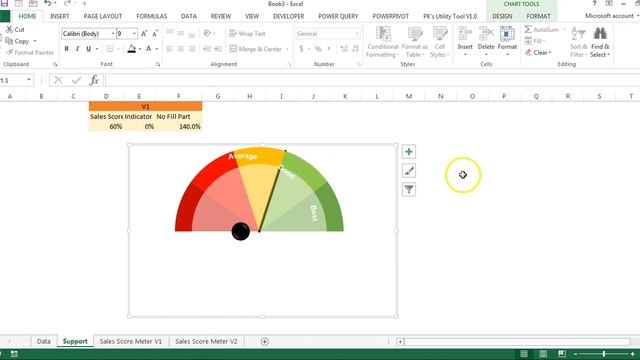Apply the Font Color letter A
The image size is (640, 360).
[149, 49]
